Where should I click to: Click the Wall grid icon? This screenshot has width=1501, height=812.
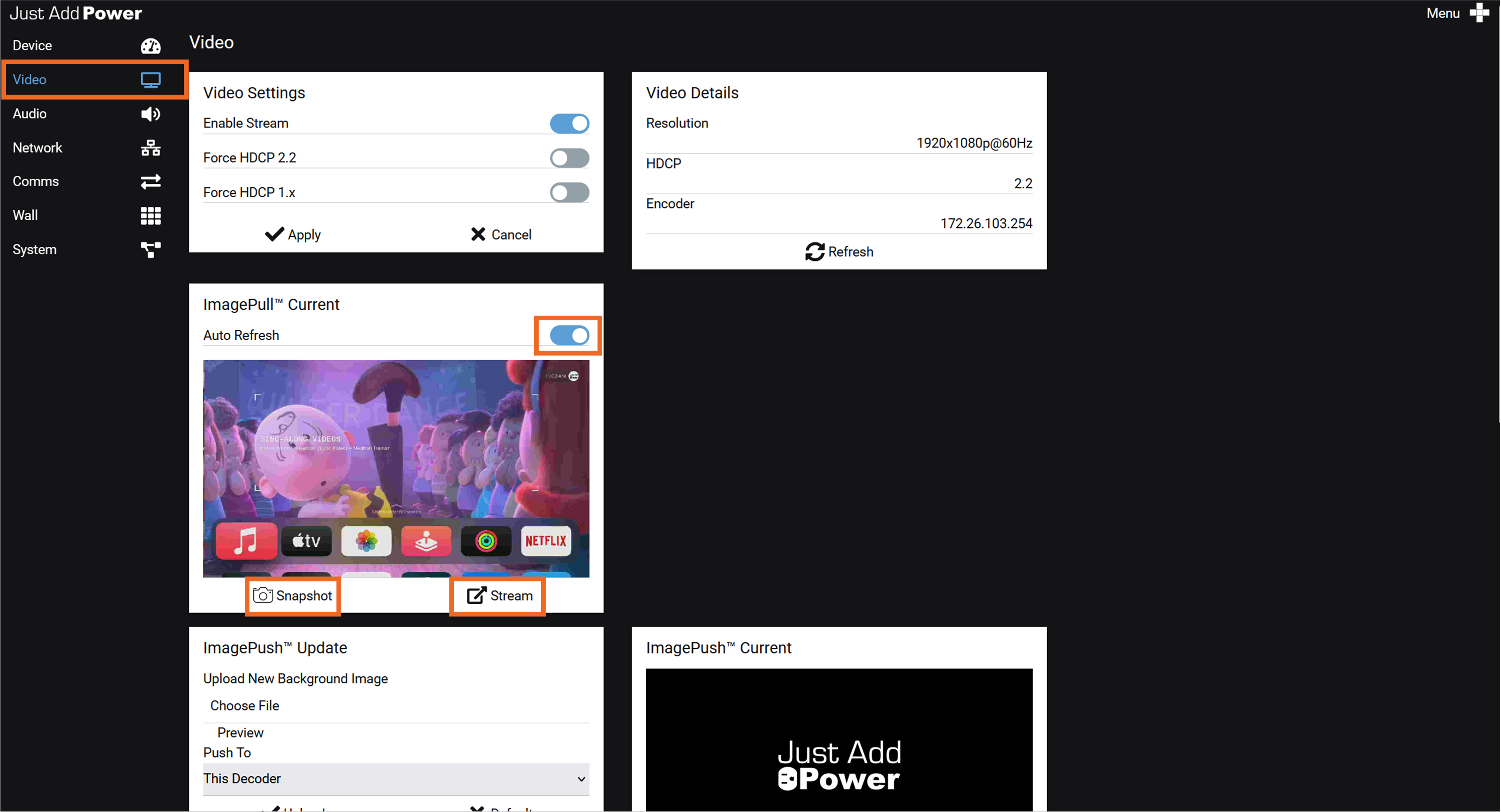150,216
